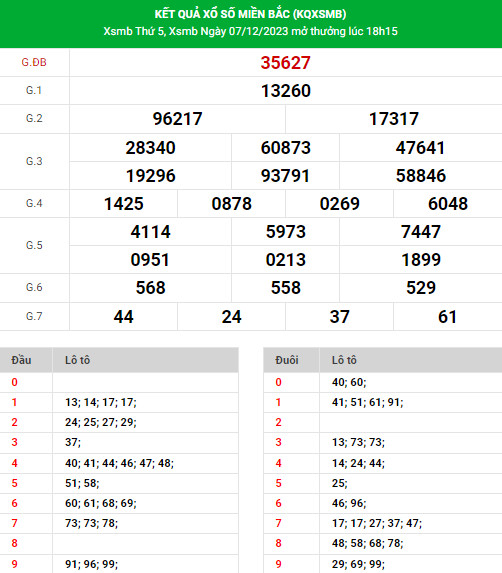Click the G.ĐB row label
This screenshot has height=573, width=502.
click(34, 62)
